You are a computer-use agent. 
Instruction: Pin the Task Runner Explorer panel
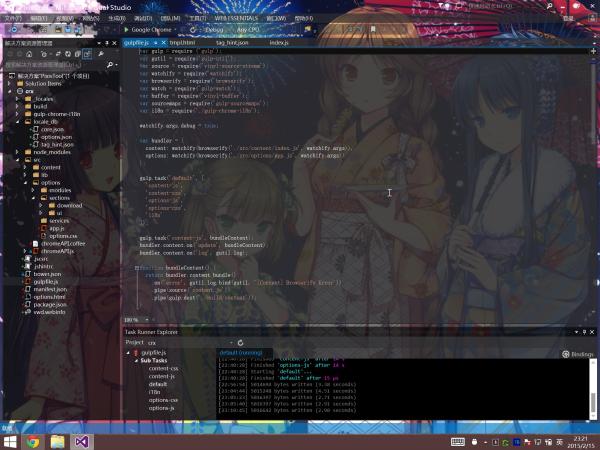(584, 332)
